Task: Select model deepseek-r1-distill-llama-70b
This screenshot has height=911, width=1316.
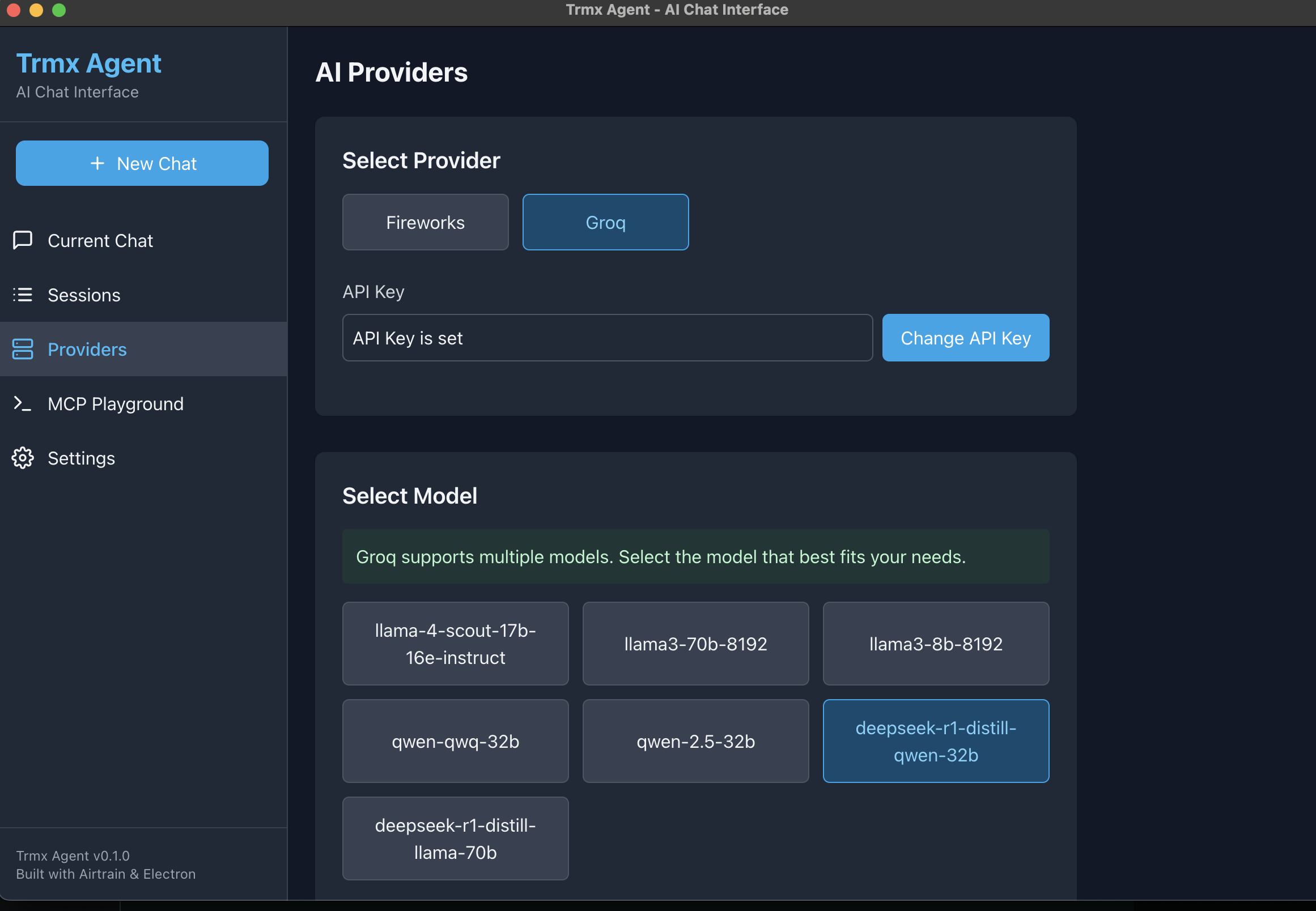Action: (x=455, y=838)
